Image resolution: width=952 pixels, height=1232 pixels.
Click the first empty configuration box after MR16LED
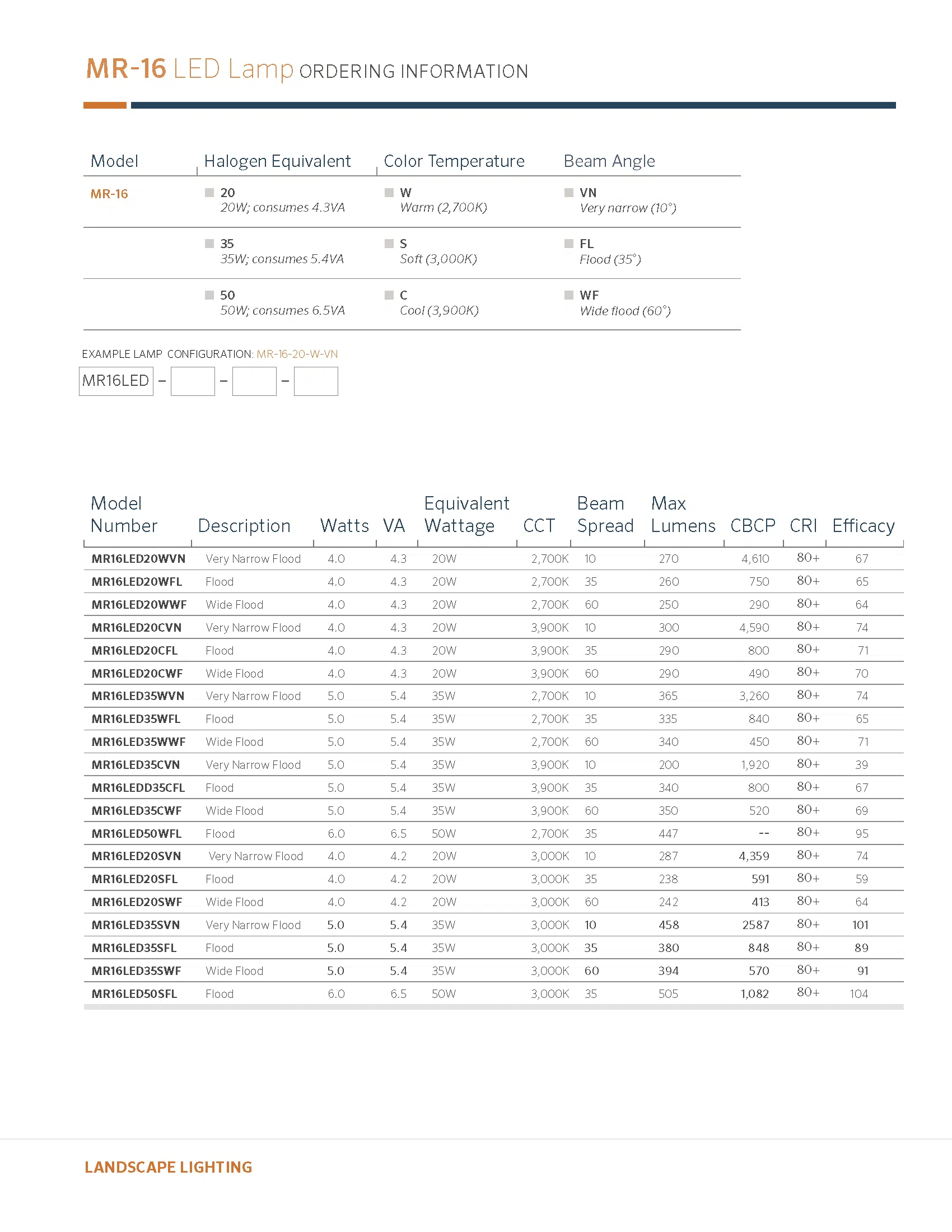[x=193, y=381]
